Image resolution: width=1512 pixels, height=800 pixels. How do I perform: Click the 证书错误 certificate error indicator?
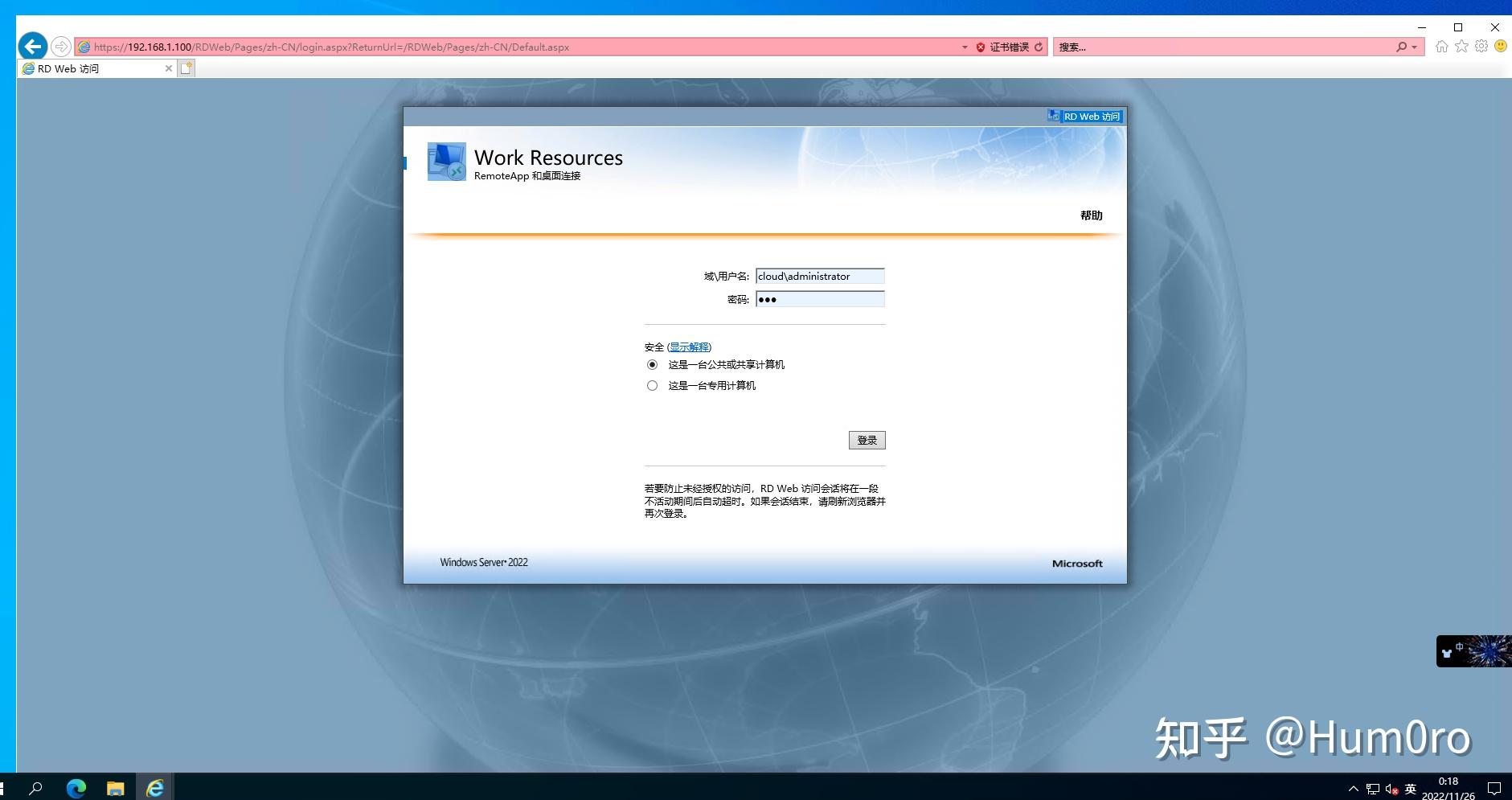(1003, 46)
